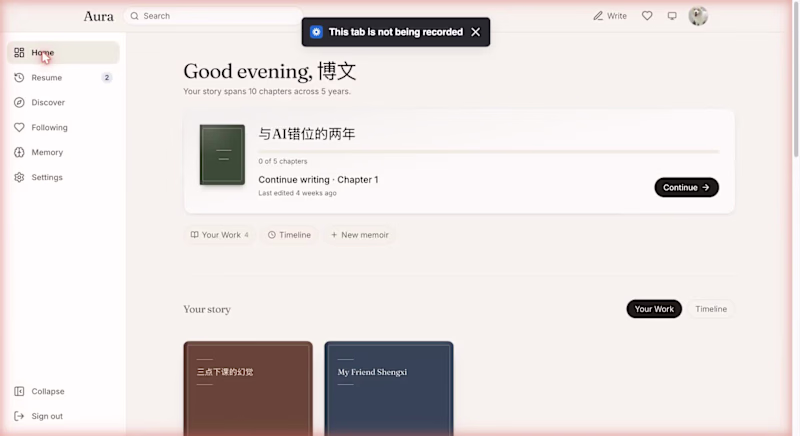Viewport: 800px width, 436px height.
Task: Open the user profile avatar
Action: pyautogui.click(x=698, y=16)
